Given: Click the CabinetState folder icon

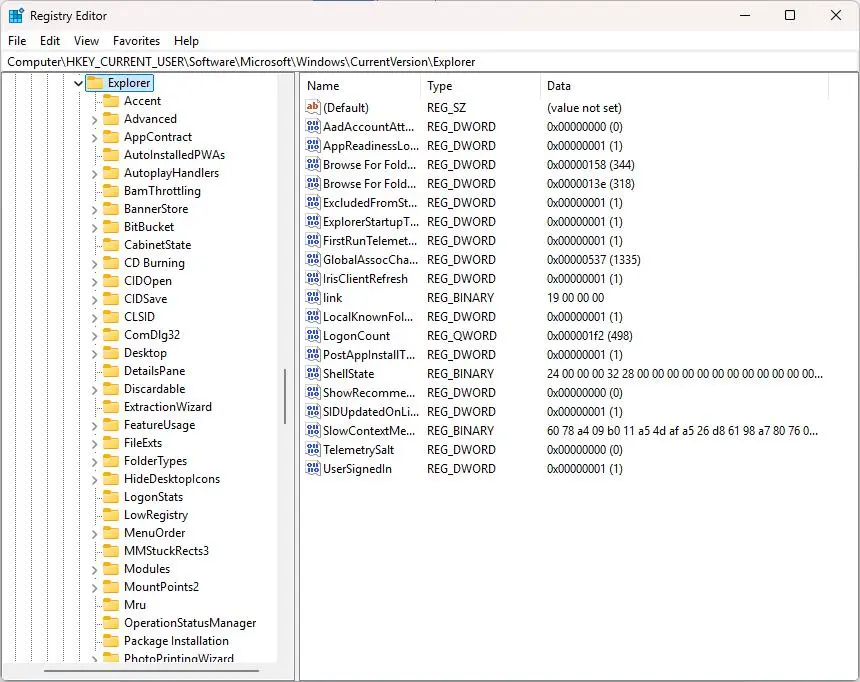Looking at the screenshot, I should point(111,245).
